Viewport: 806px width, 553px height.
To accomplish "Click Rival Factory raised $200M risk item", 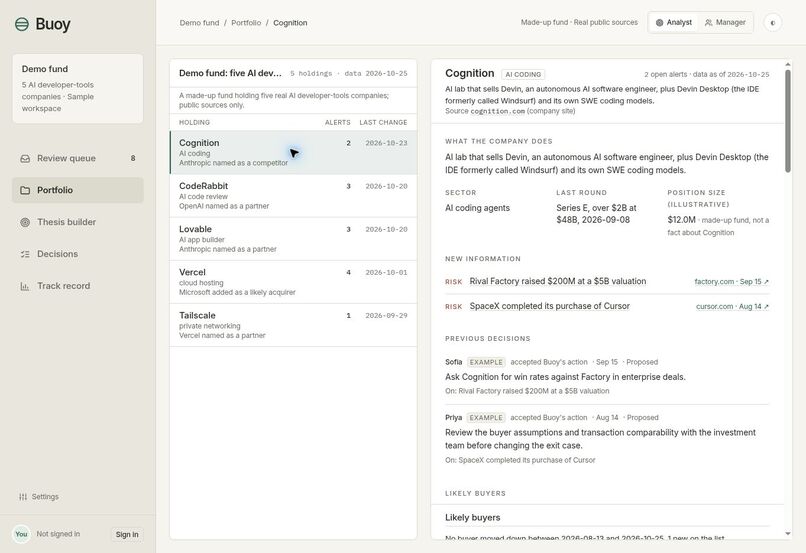I will pos(558,281).
